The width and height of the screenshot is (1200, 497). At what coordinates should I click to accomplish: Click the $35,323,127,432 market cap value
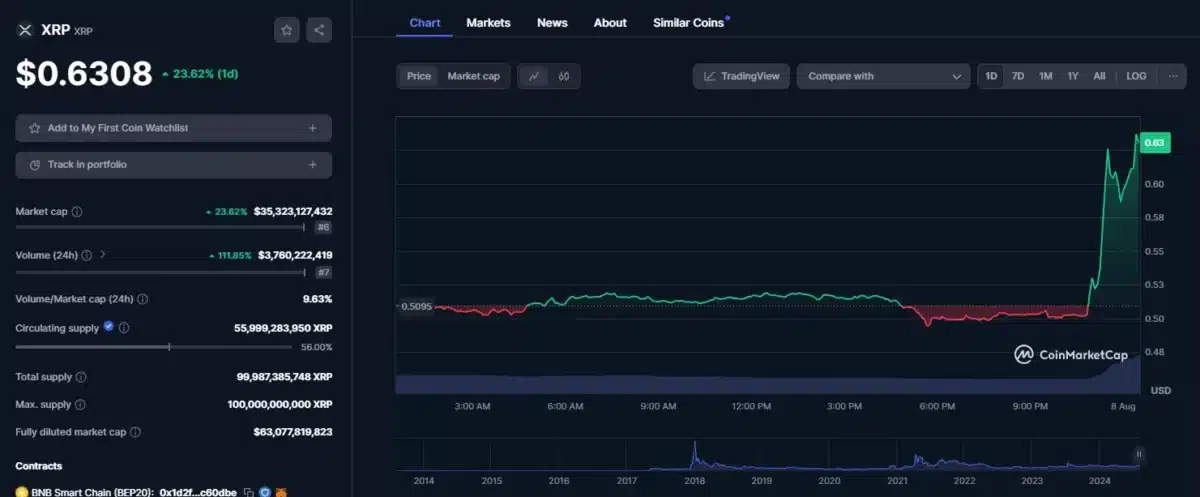tap(293, 212)
